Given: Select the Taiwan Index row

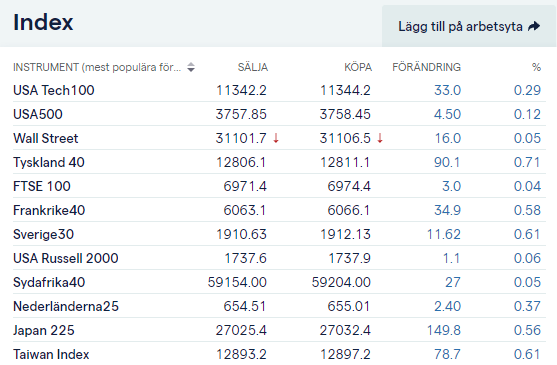Looking at the screenshot, I should [x=279, y=354].
